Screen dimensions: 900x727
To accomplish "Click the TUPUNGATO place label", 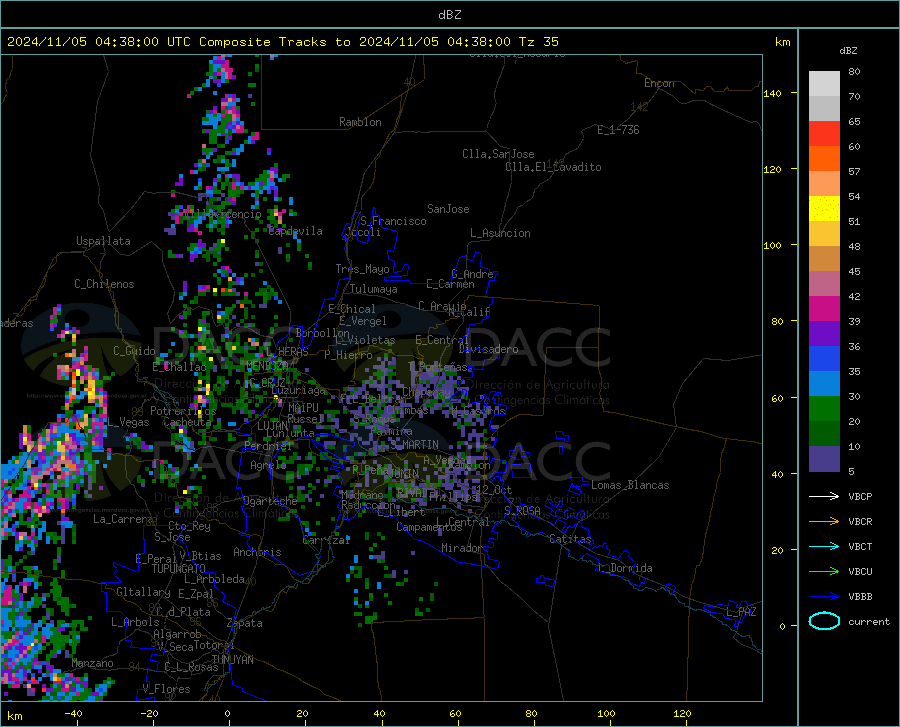I will (x=179, y=569).
